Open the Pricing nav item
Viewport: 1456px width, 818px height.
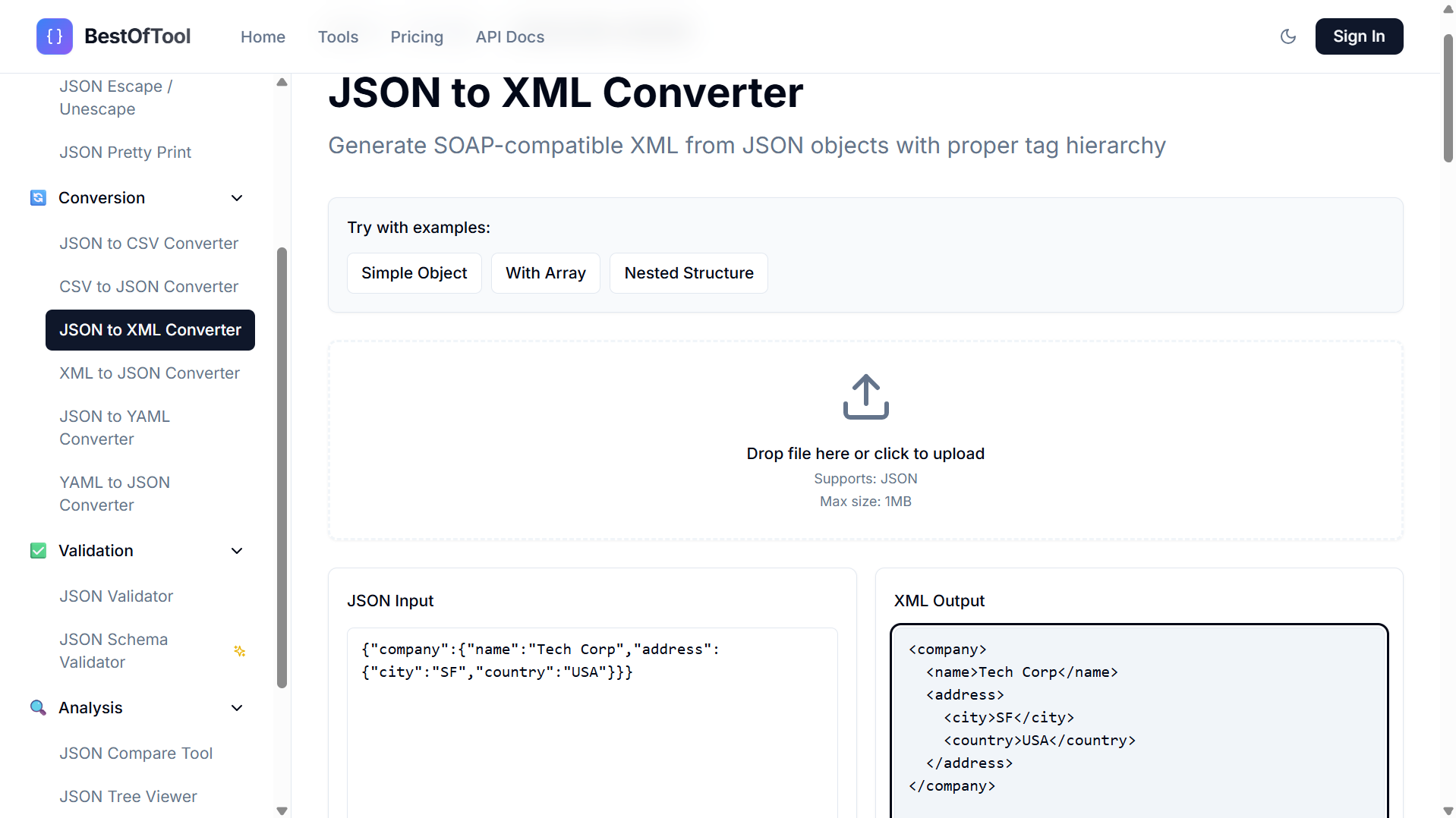click(x=417, y=36)
